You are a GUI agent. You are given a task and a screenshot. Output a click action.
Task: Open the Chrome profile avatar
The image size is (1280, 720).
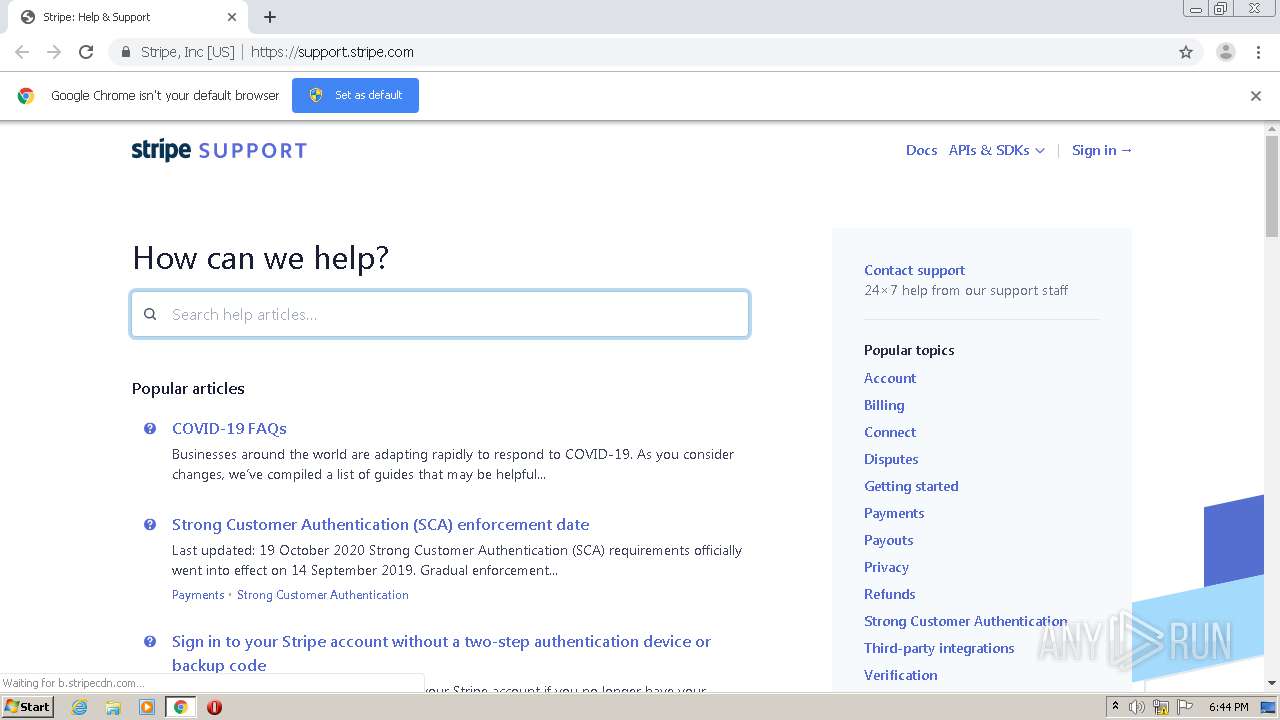[x=1226, y=52]
